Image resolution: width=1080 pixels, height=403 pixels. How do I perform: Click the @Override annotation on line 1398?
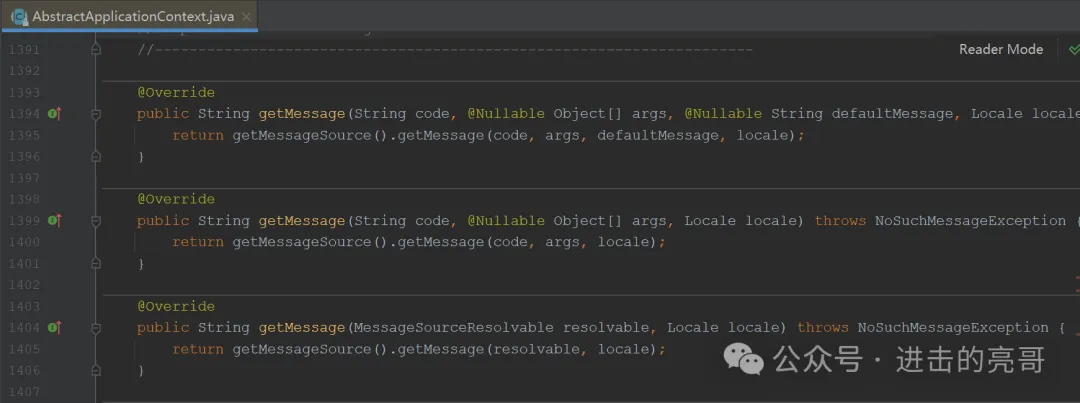point(176,199)
